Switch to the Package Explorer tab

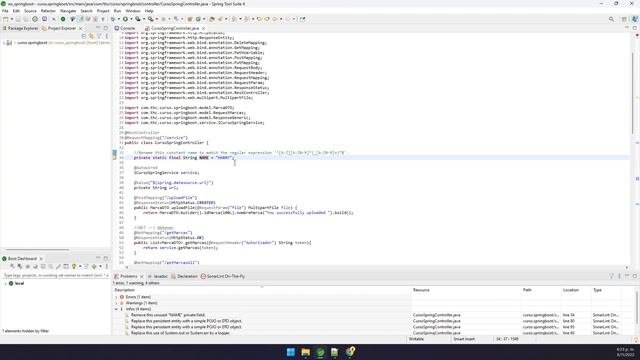point(20,28)
